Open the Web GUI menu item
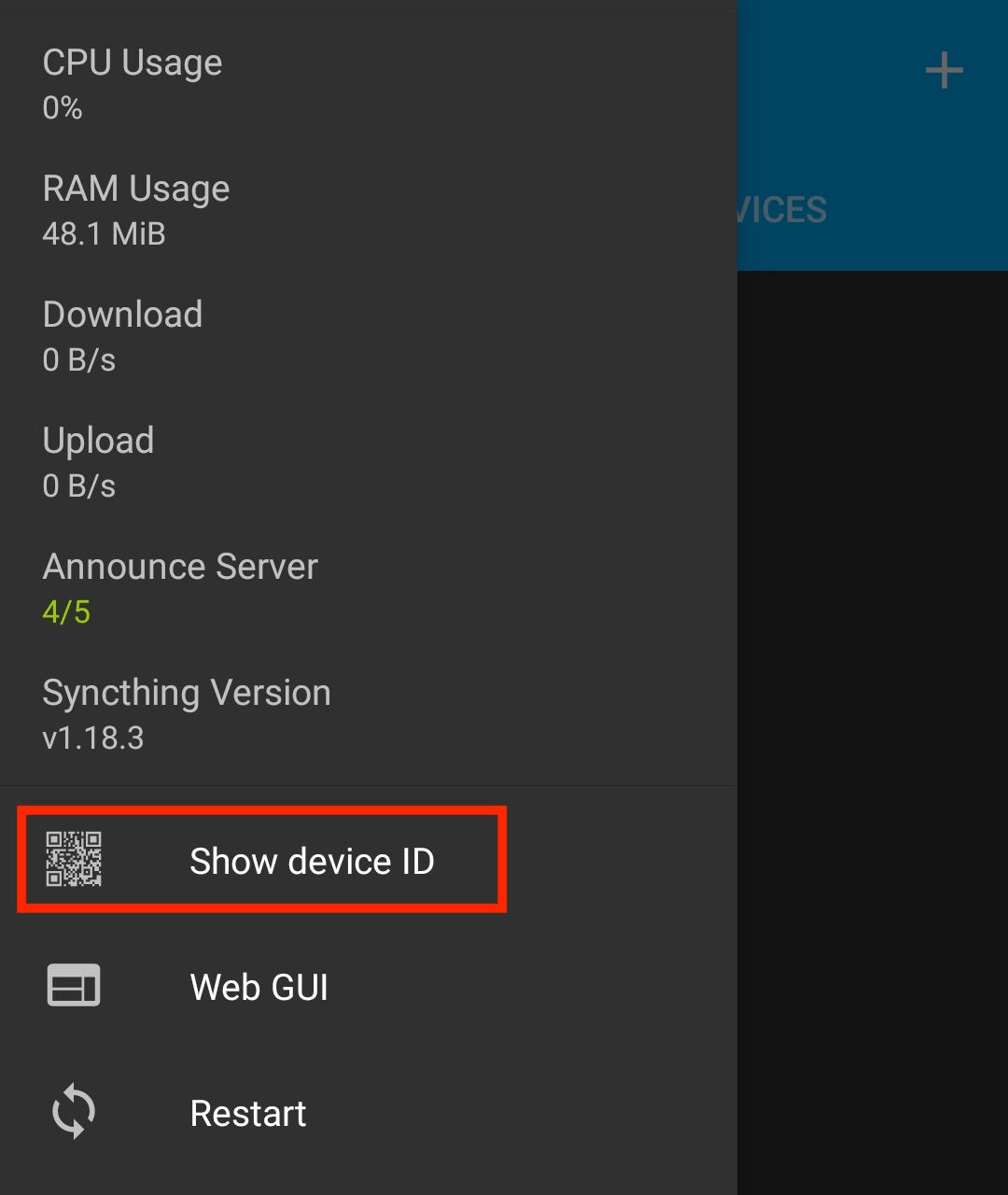The image size is (1008, 1195). (x=369, y=987)
